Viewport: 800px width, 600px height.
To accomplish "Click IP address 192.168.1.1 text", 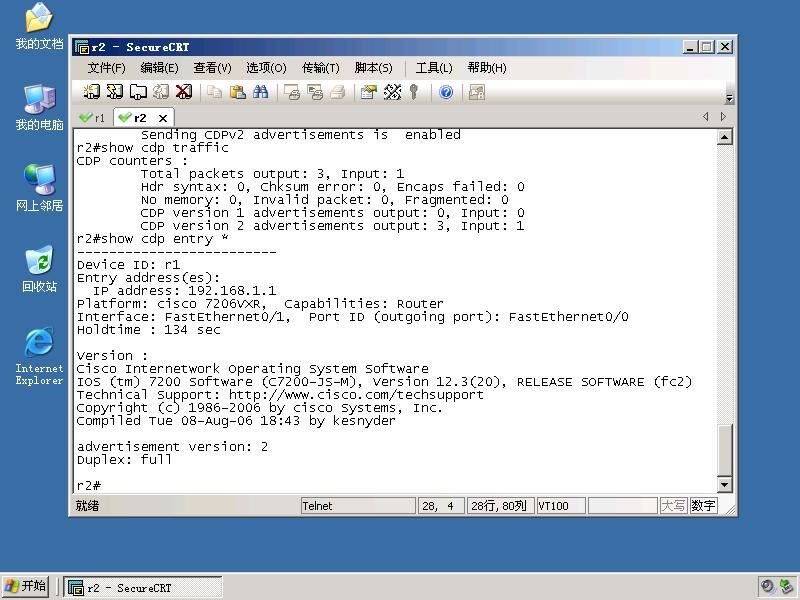I will 232,291.
